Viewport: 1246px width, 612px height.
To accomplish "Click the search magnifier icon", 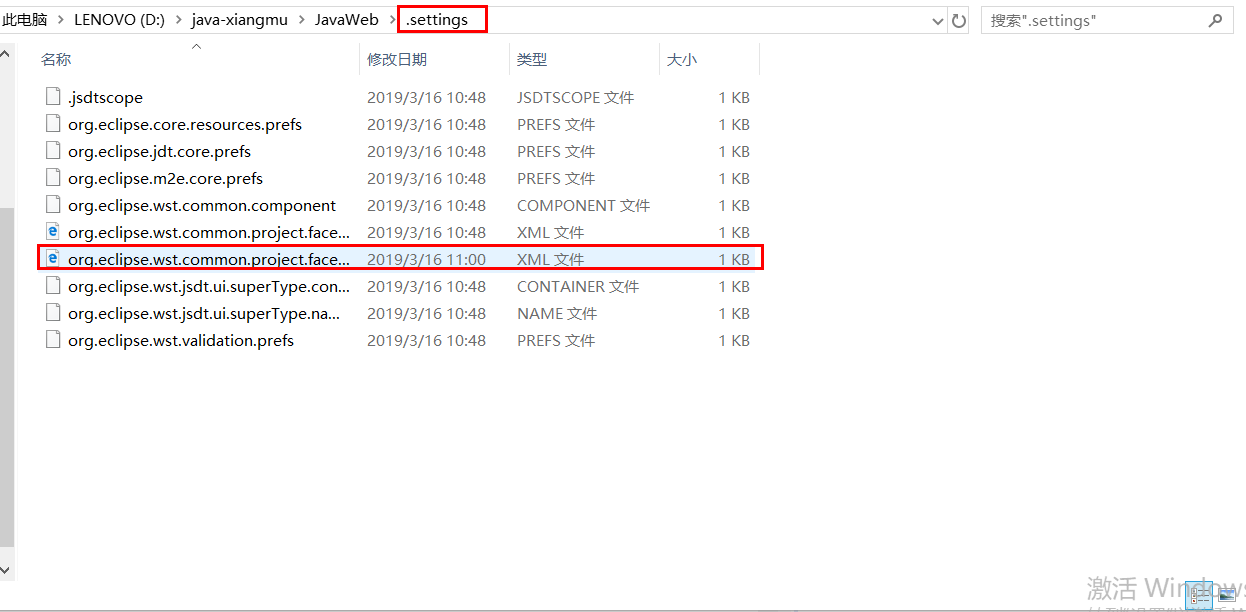I will tap(1214, 19).
